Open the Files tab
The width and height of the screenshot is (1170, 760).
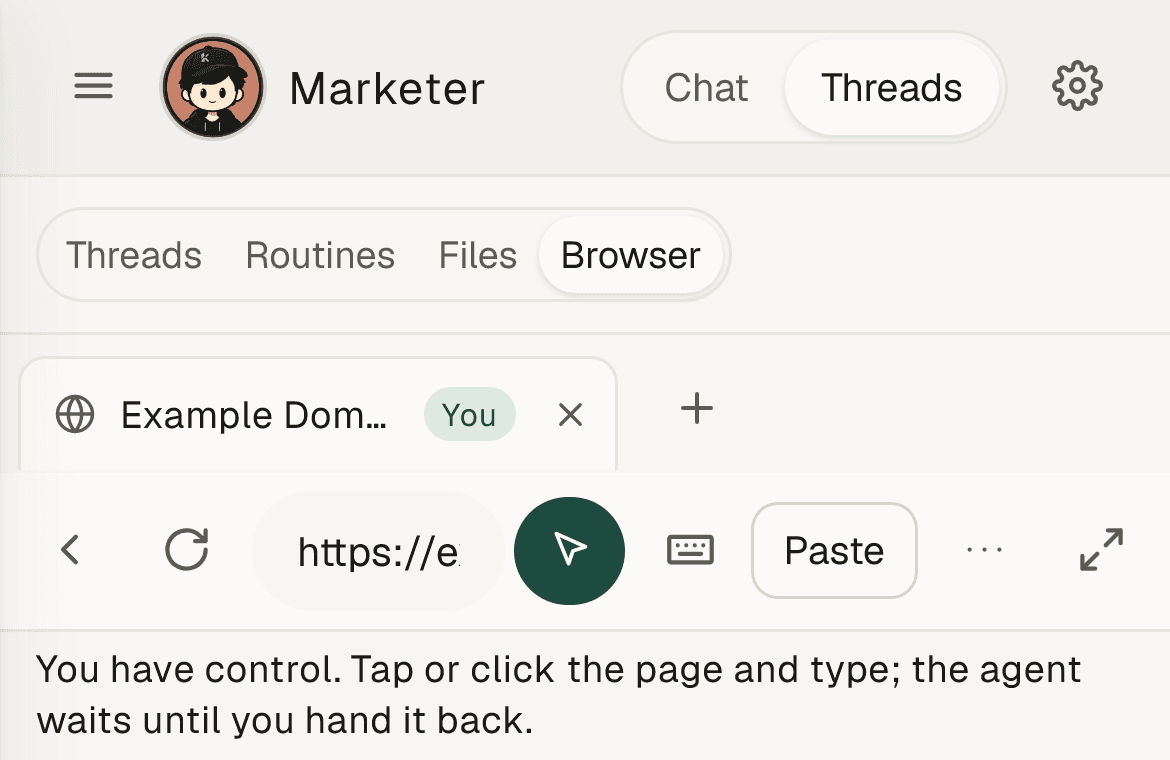coord(478,255)
